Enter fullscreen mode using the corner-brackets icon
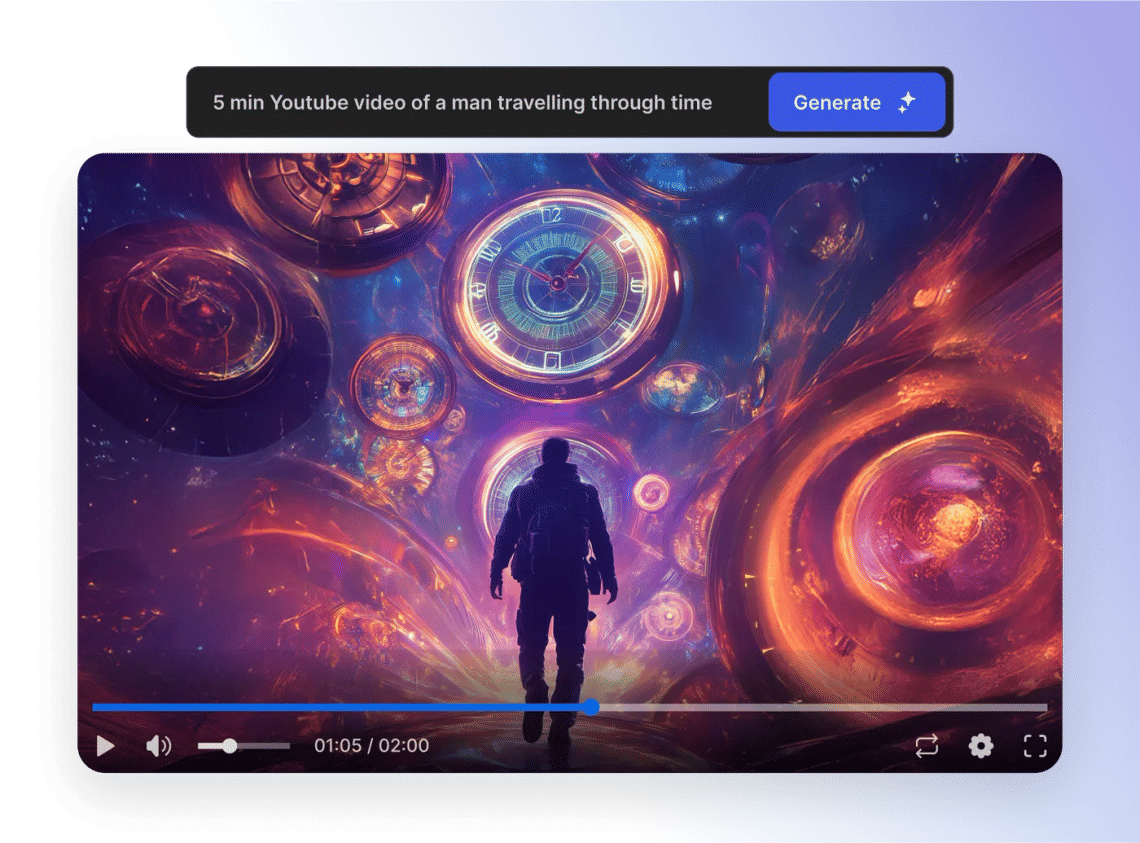 point(1035,746)
